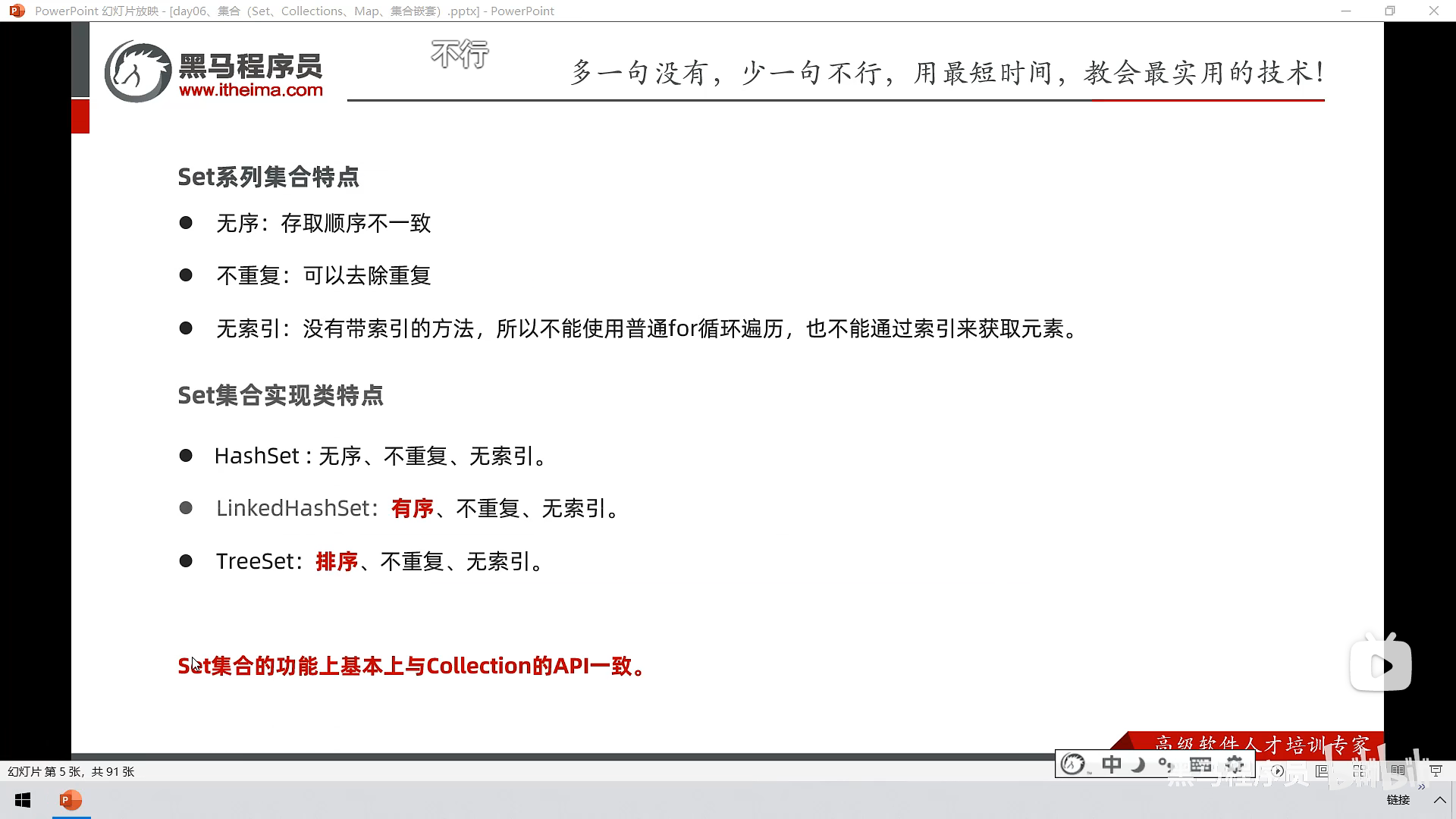The width and height of the screenshot is (1456, 819).
Task: Click the IME logo icon
Action: 1072,764
